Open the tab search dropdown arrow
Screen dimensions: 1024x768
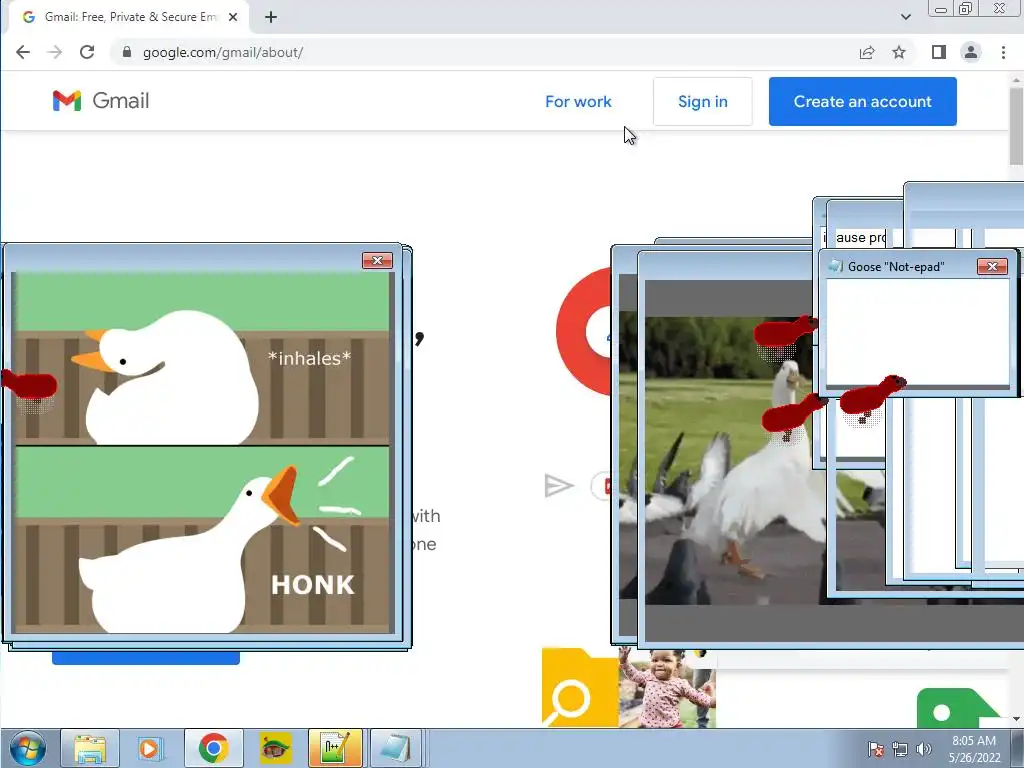coord(906,17)
